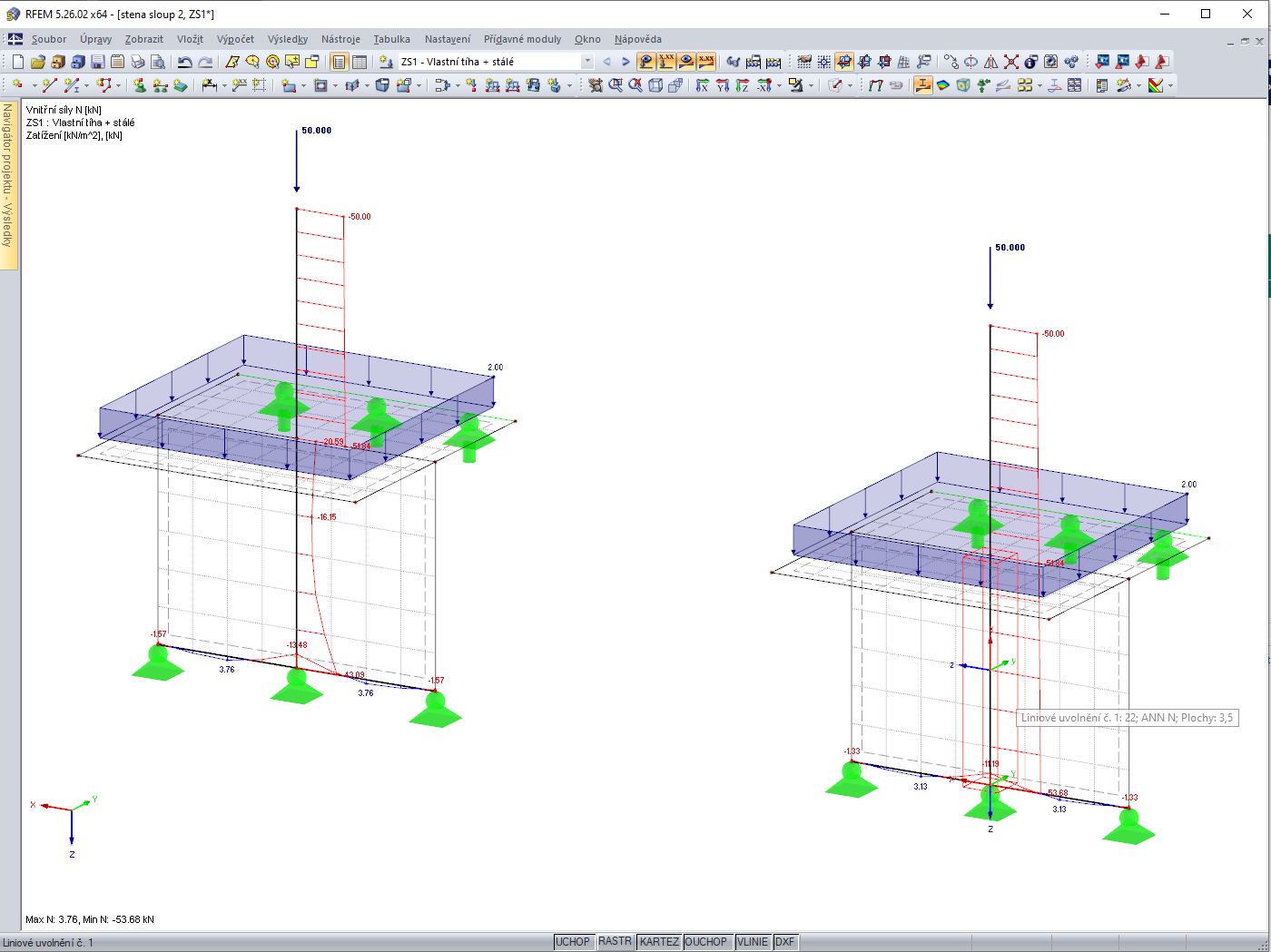Click the new nodal support icon
This screenshot has width=1271, height=952.
140,85
